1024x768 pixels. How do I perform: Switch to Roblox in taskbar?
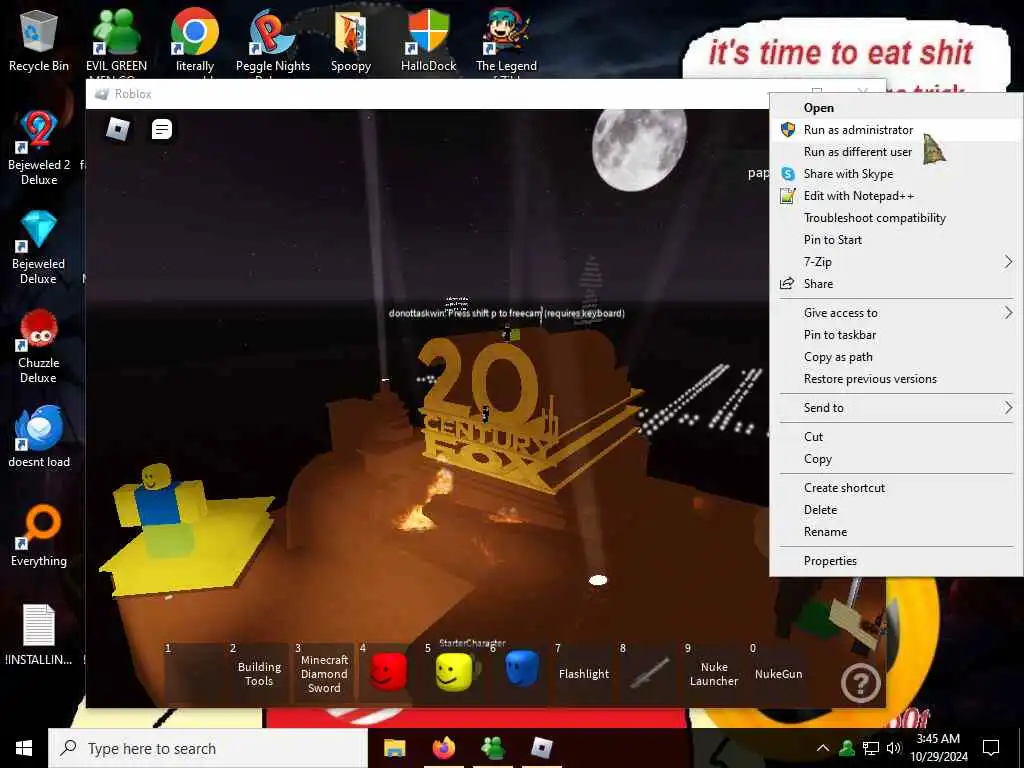(x=541, y=748)
